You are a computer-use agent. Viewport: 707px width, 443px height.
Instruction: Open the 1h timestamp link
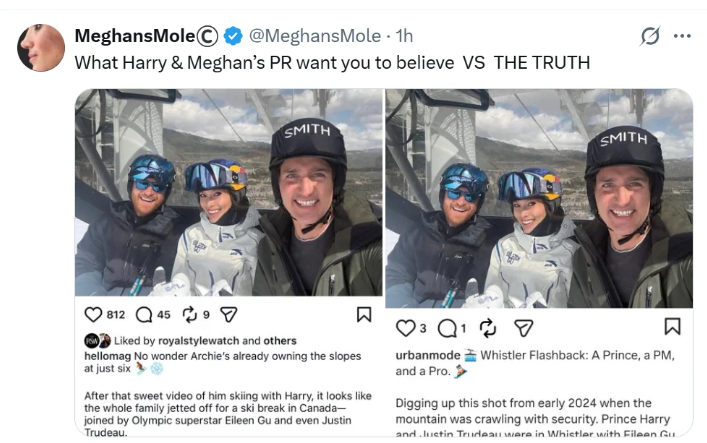tap(404, 36)
